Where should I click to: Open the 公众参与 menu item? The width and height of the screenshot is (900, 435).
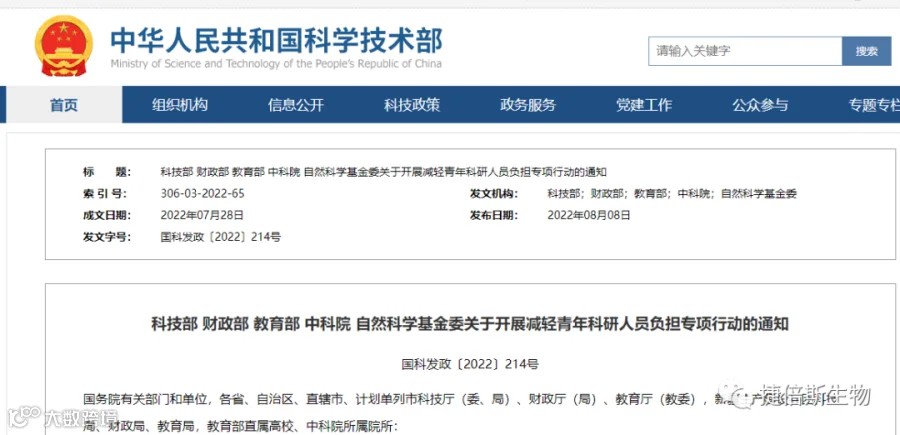pos(760,105)
